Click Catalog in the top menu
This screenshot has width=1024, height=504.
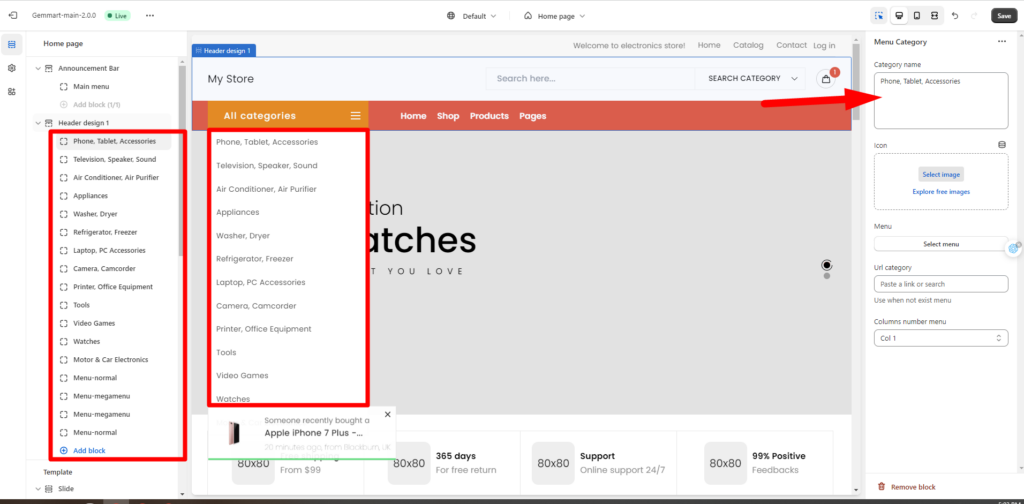(x=748, y=45)
